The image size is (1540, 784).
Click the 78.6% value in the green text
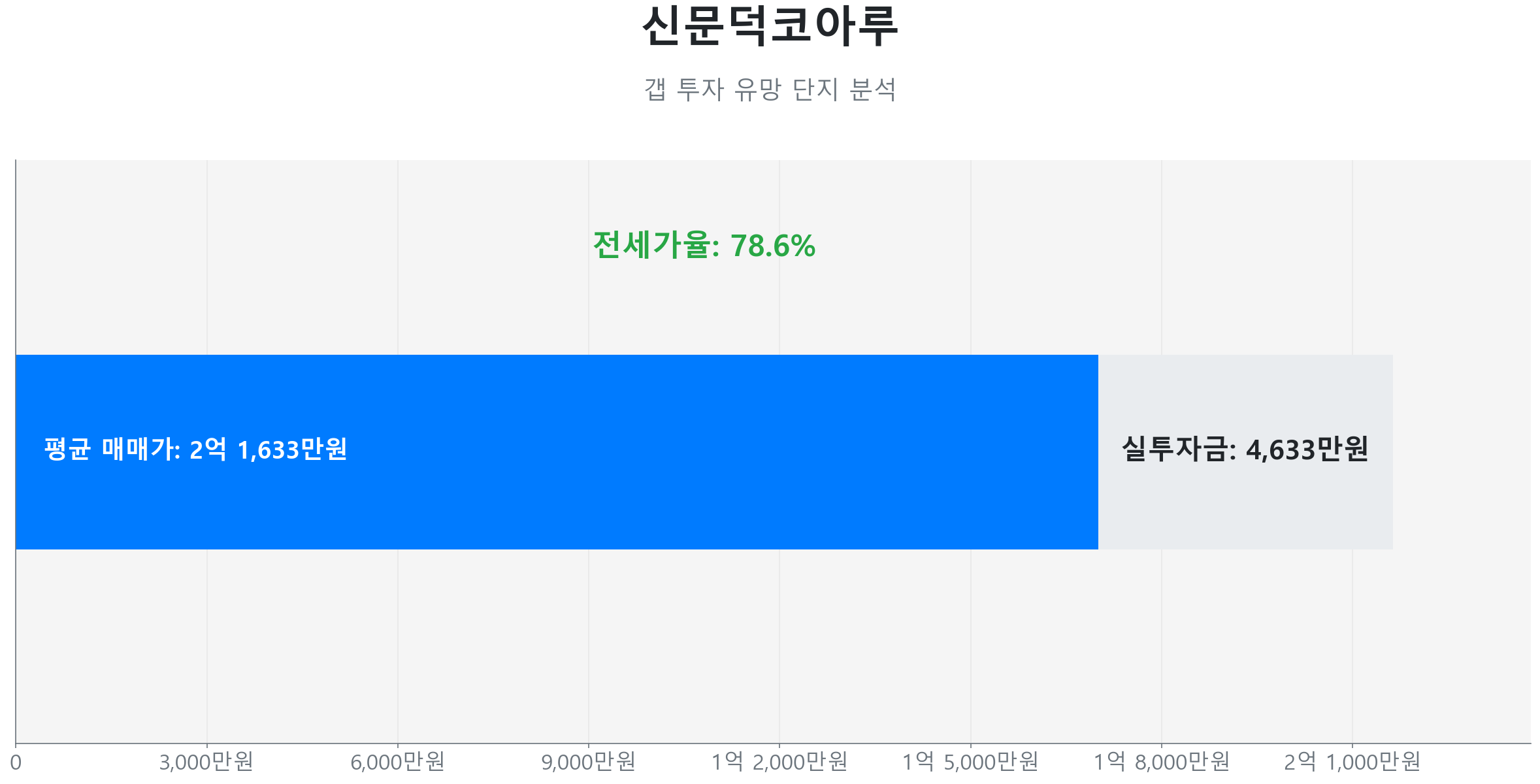pyautogui.click(x=773, y=246)
